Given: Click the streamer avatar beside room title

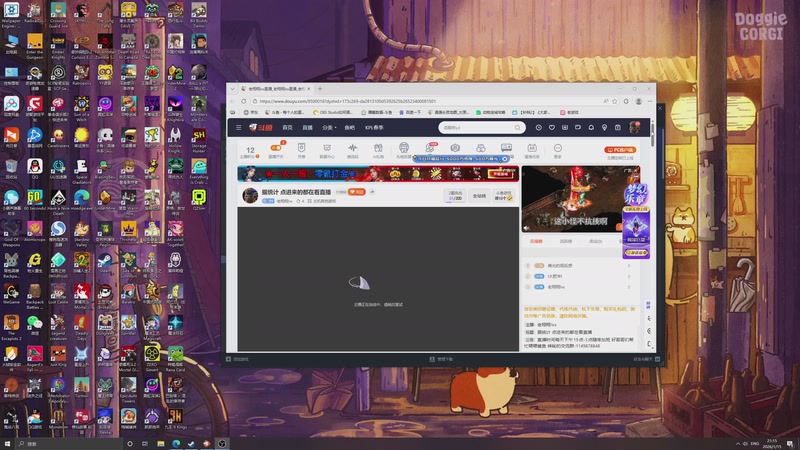Looking at the screenshot, I should pyautogui.click(x=249, y=195).
